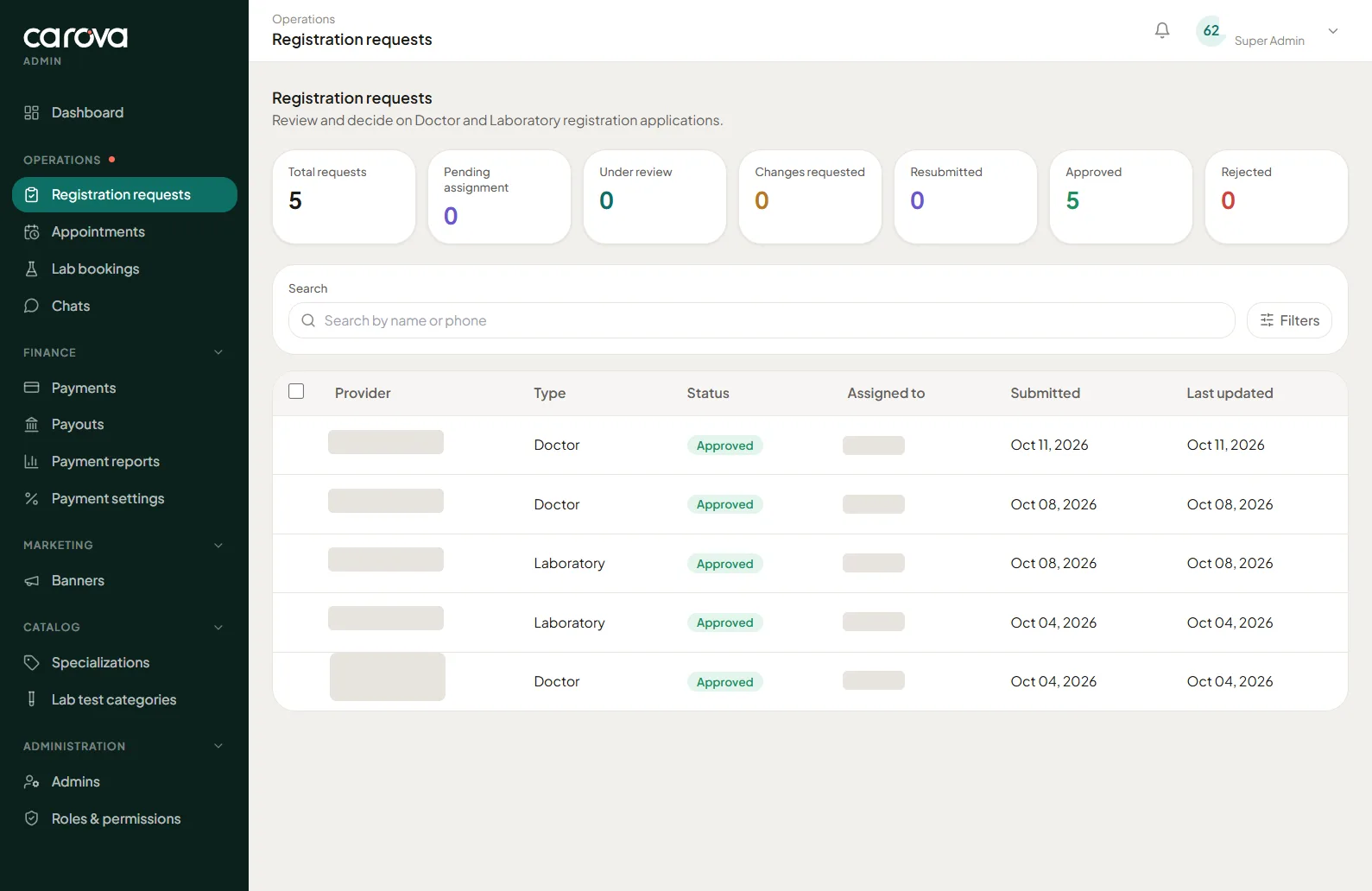1372x891 pixels.
Task: Click the Operations breadcrumb text
Action: [303, 19]
